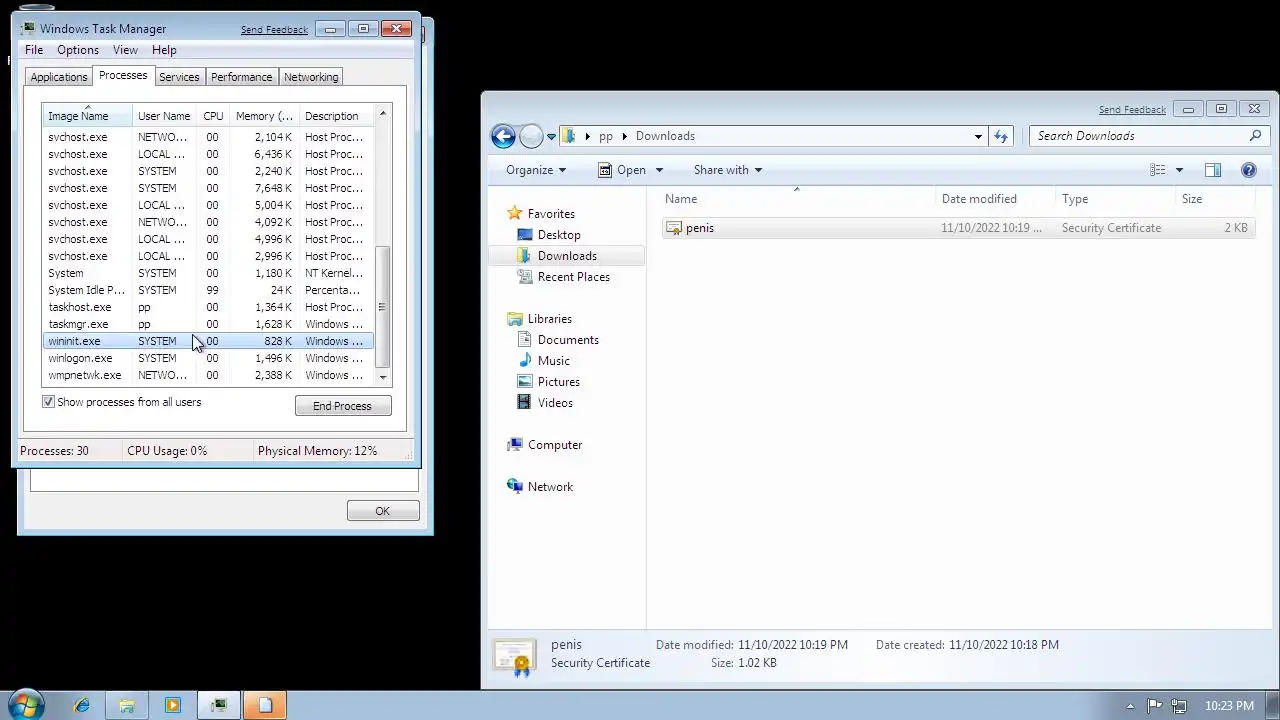
Task: Open address bar history dropdown
Action: click(978, 136)
